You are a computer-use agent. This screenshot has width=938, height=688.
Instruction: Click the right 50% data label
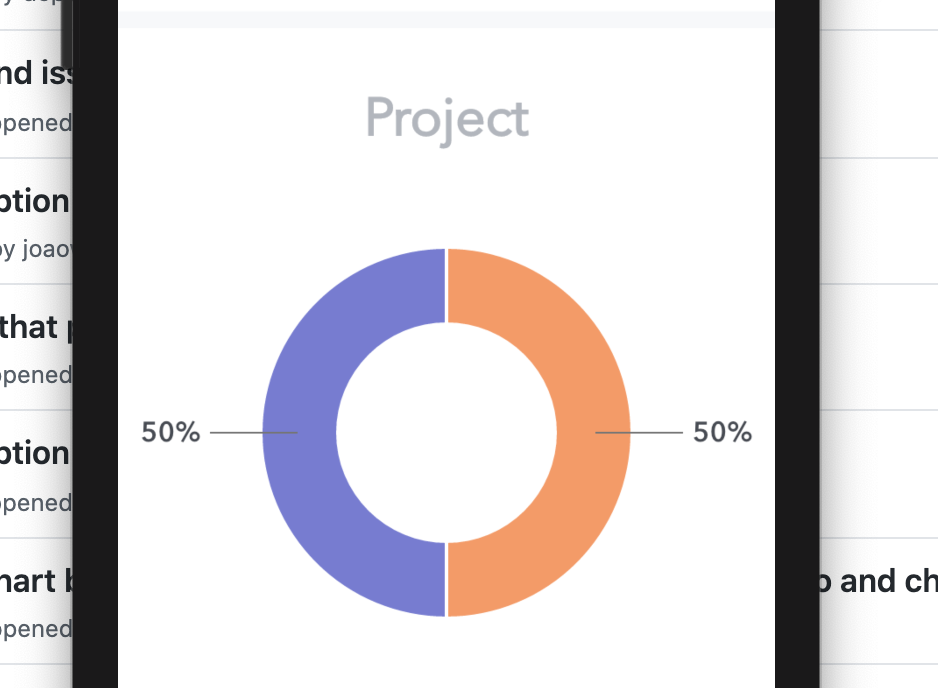click(x=724, y=432)
